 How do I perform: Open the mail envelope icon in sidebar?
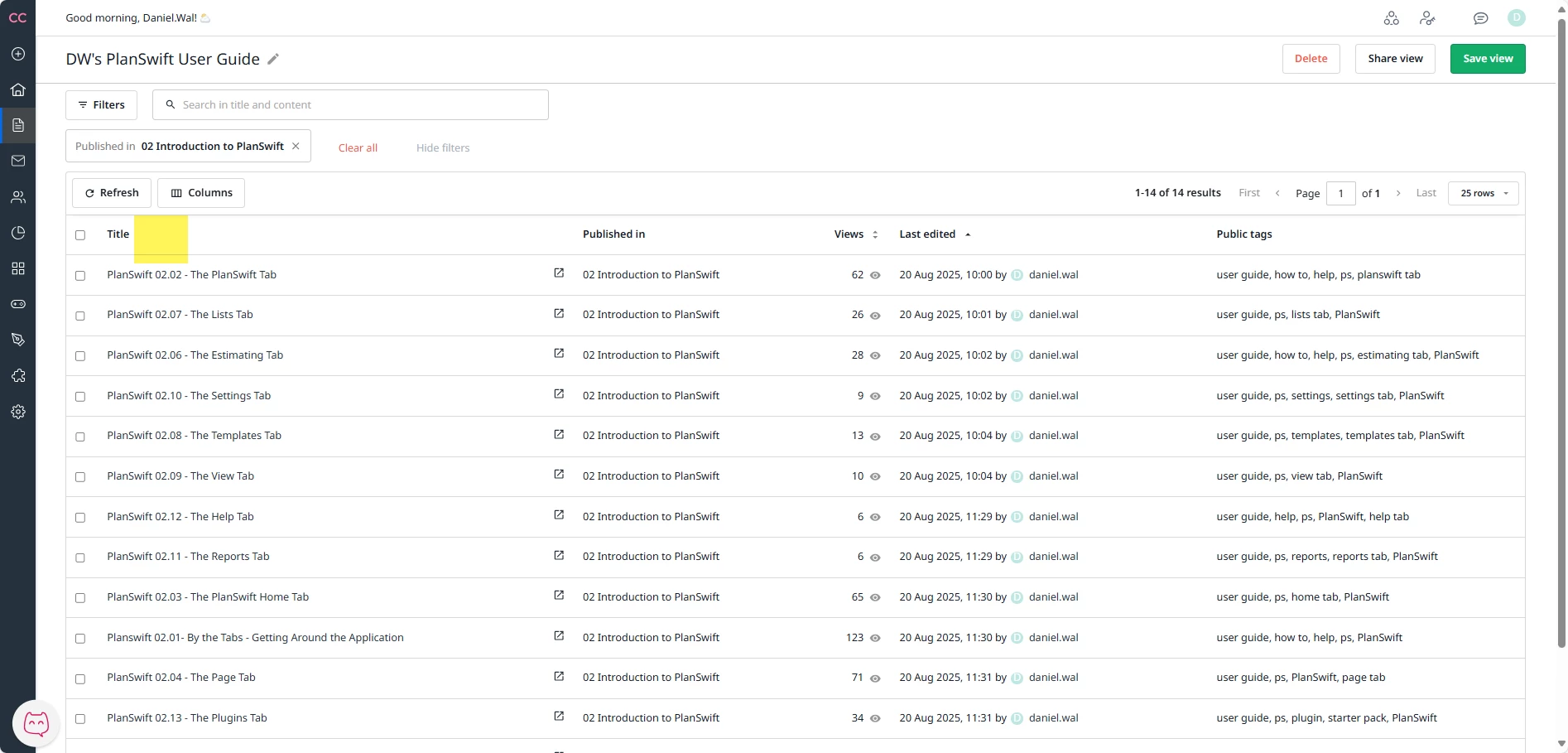[x=18, y=161]
